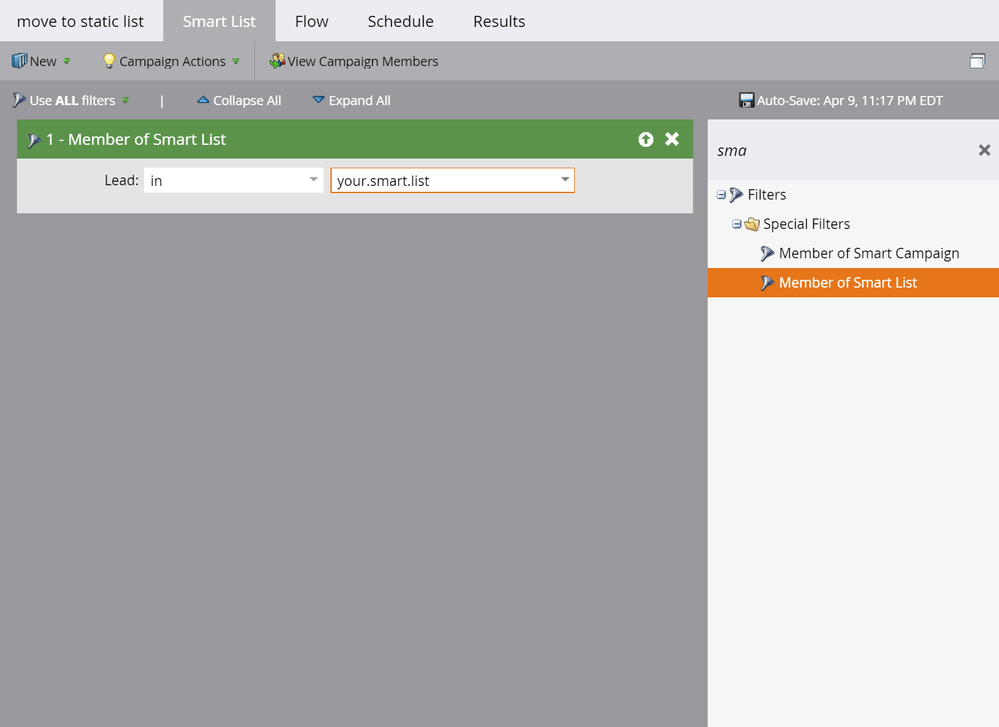
Task: Click the move-up arrow icon on filter header
Action: point(646,139)
